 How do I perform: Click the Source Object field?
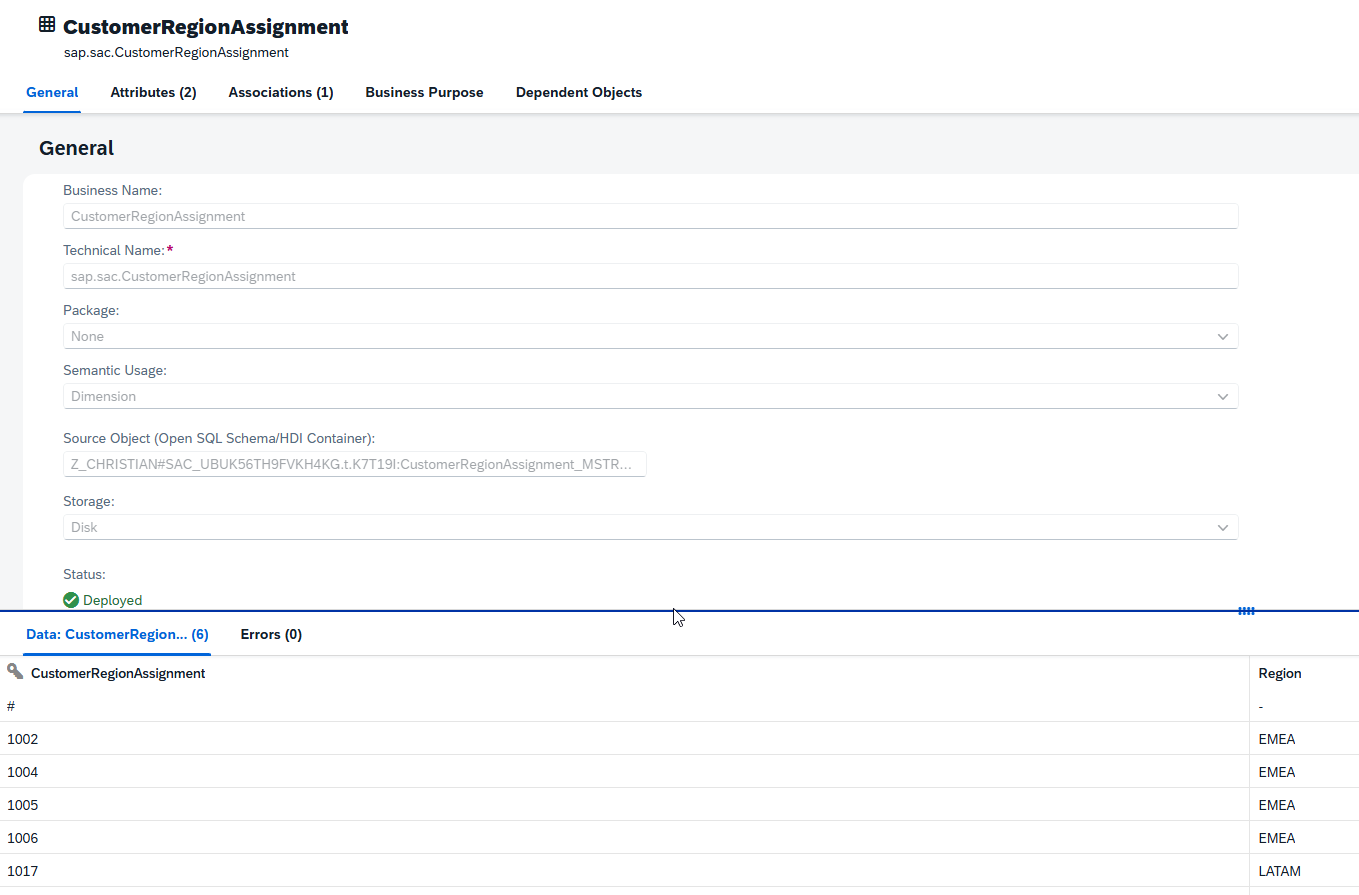pos(354,464)
